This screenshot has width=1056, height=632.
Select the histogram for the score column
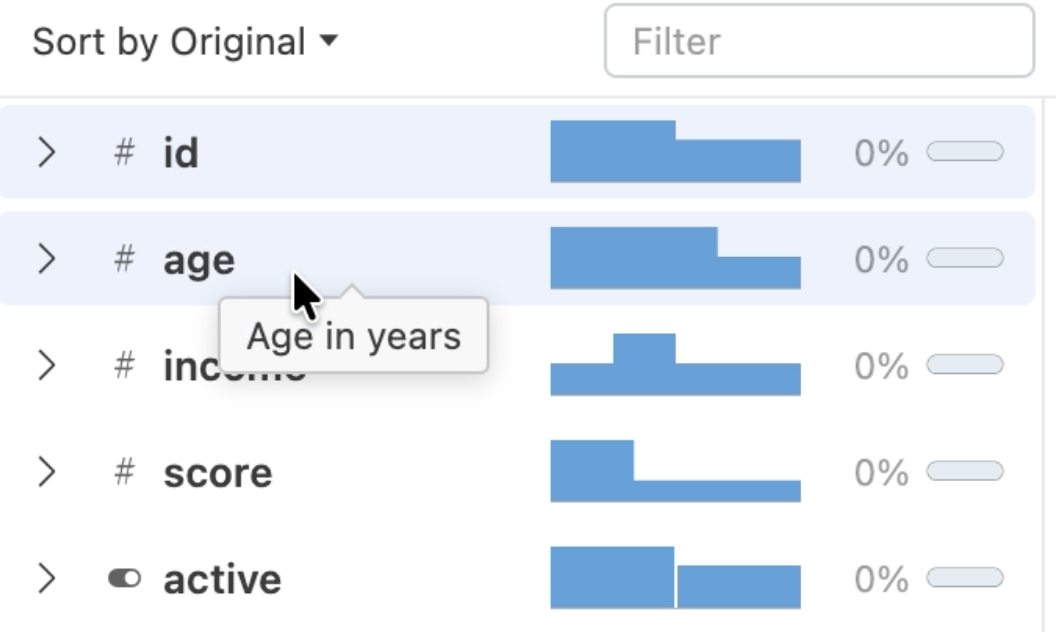[675, 472]
